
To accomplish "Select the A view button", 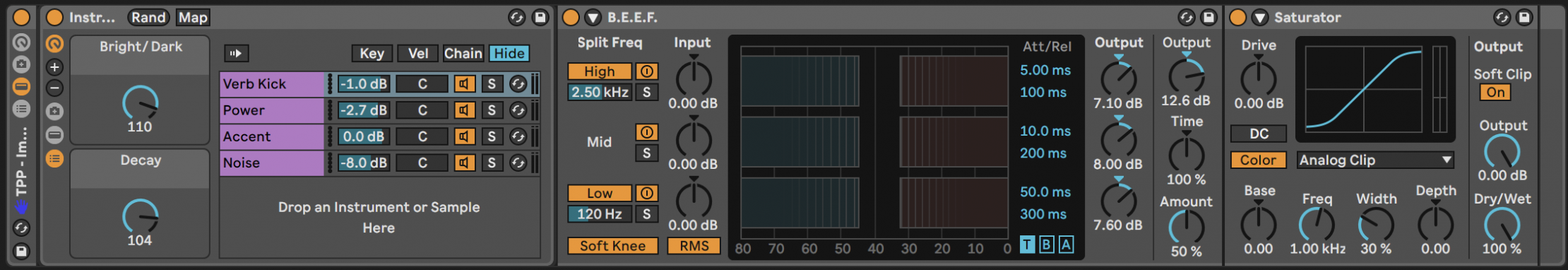I will tap(1066, 245).
